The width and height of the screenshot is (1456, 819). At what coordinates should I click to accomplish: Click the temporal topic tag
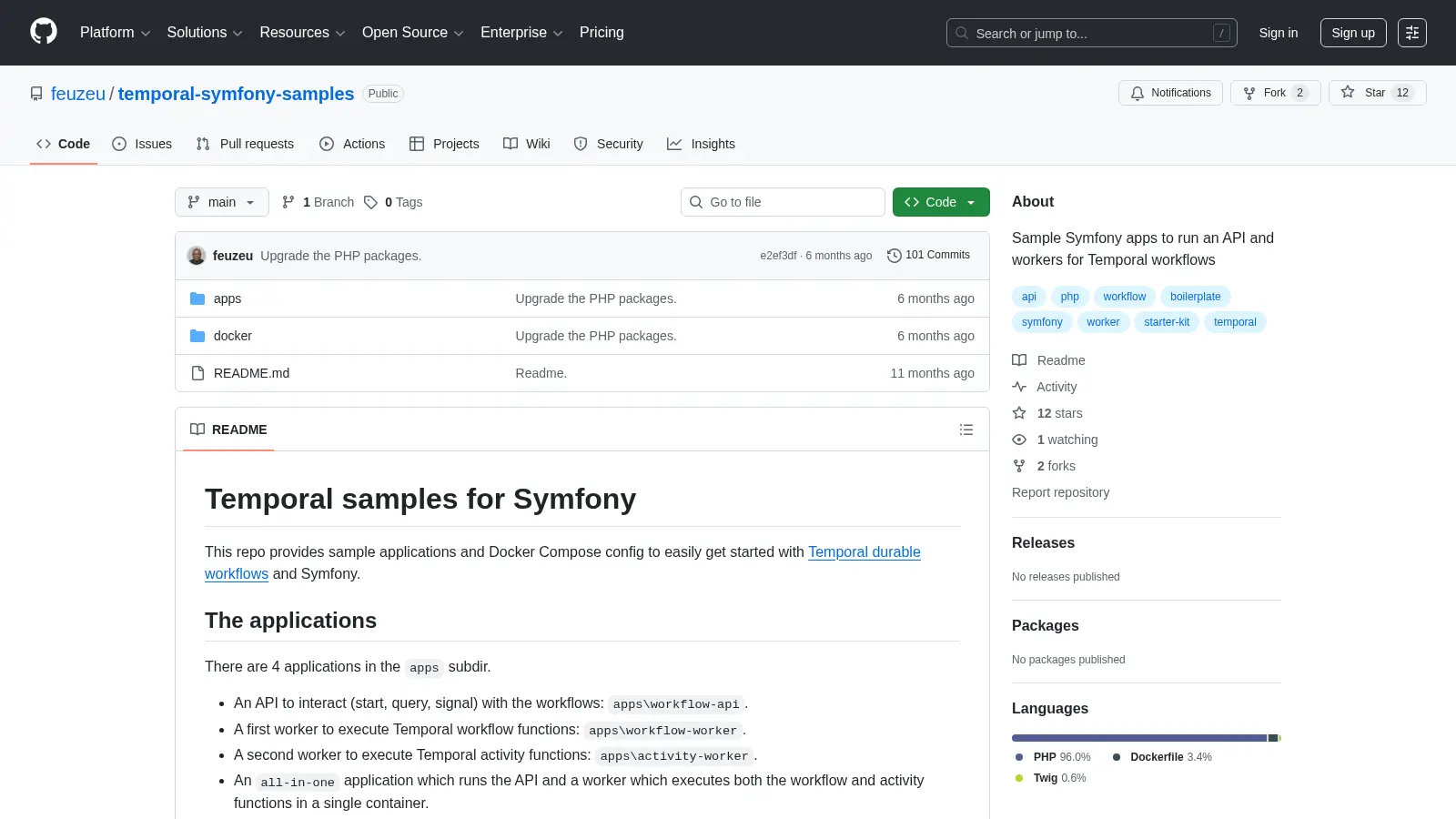pos(1235,322)
